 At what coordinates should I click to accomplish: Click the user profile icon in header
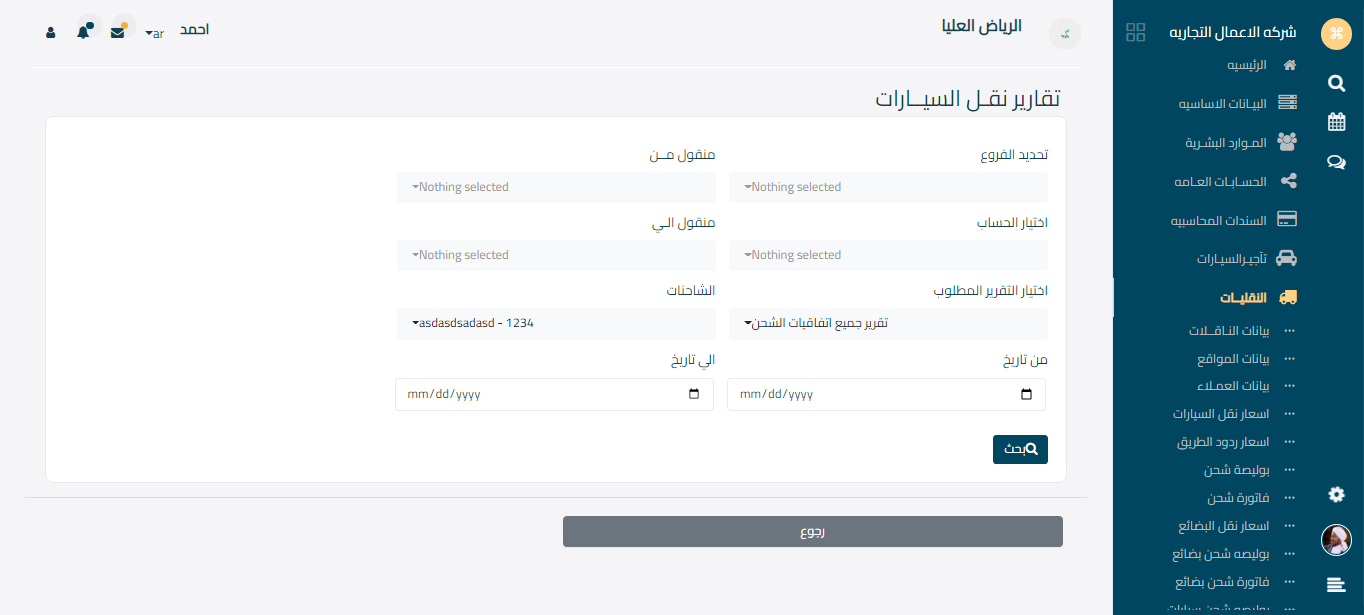tap(51, 32)
